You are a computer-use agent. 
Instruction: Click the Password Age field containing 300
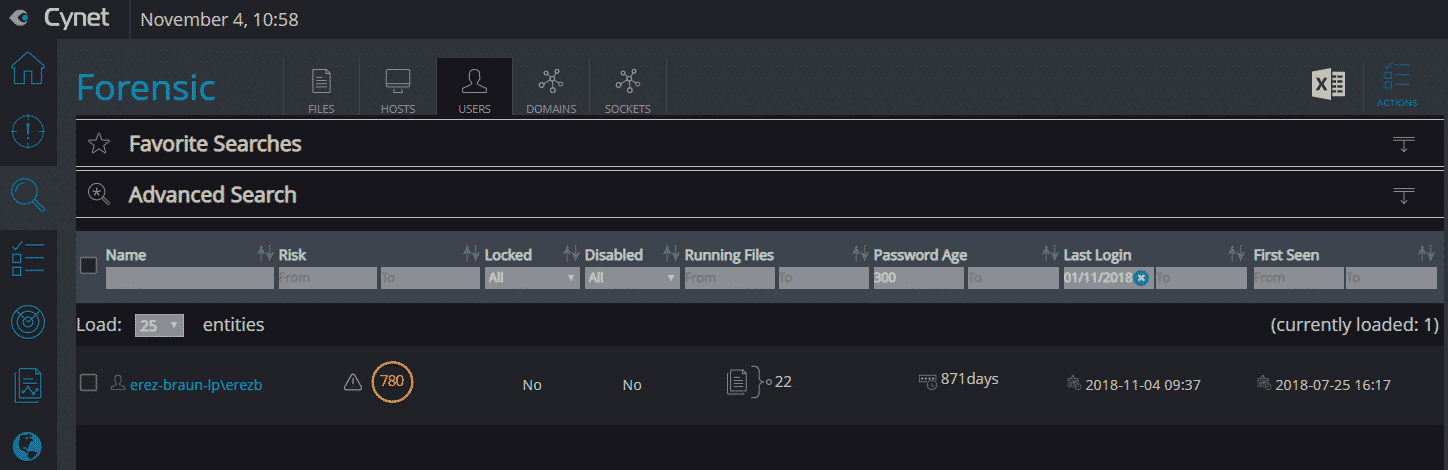[x=917, y=278]
